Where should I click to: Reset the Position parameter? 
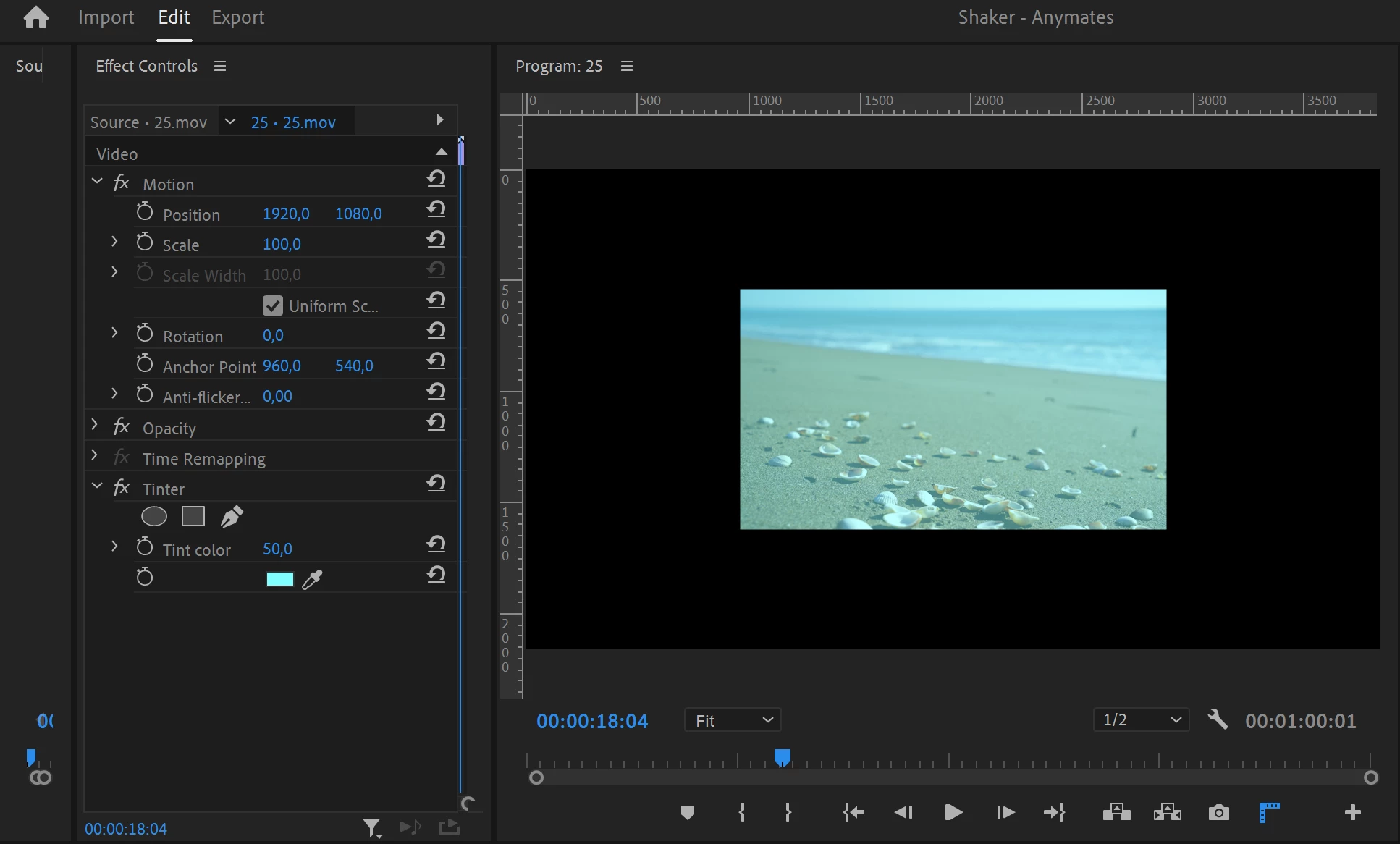point(436,210)
